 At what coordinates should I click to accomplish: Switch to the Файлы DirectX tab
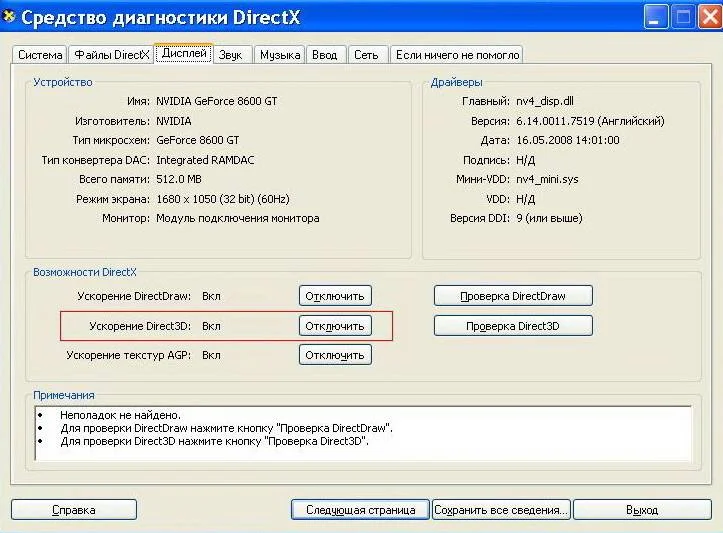[x=111, y=55]
